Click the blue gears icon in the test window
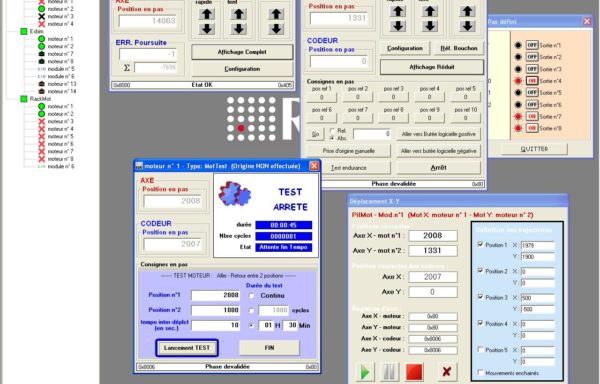Viewport: 600px width, 384px height. point(235,194)
